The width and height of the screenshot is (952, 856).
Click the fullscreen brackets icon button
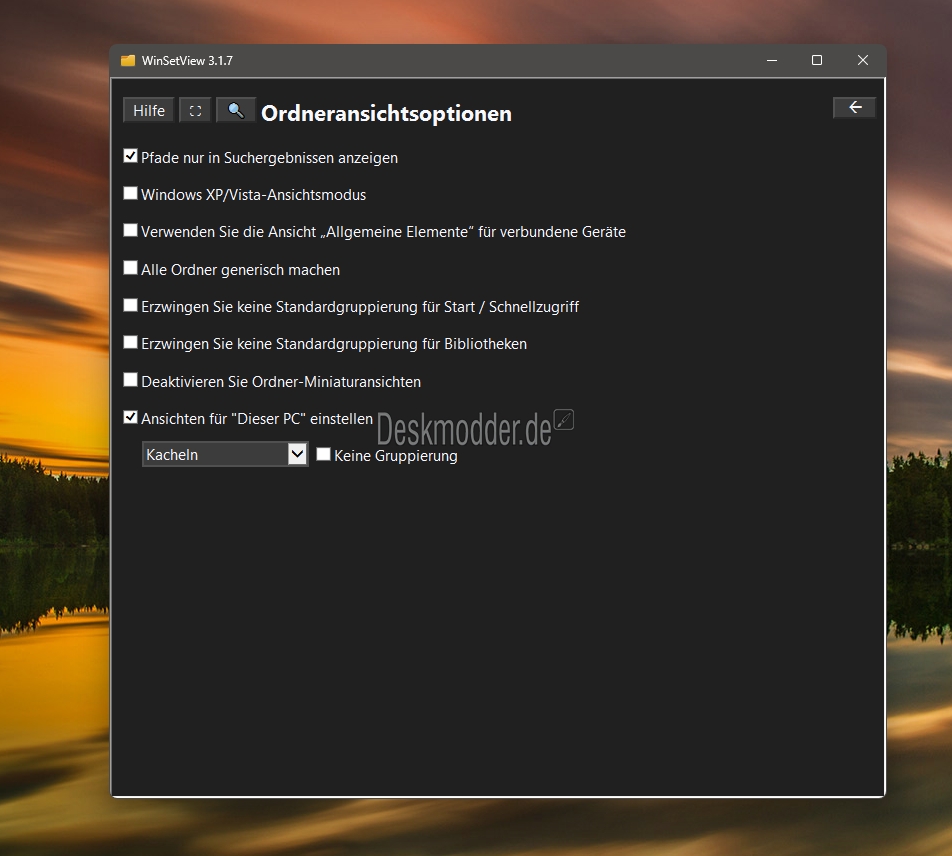195,110
